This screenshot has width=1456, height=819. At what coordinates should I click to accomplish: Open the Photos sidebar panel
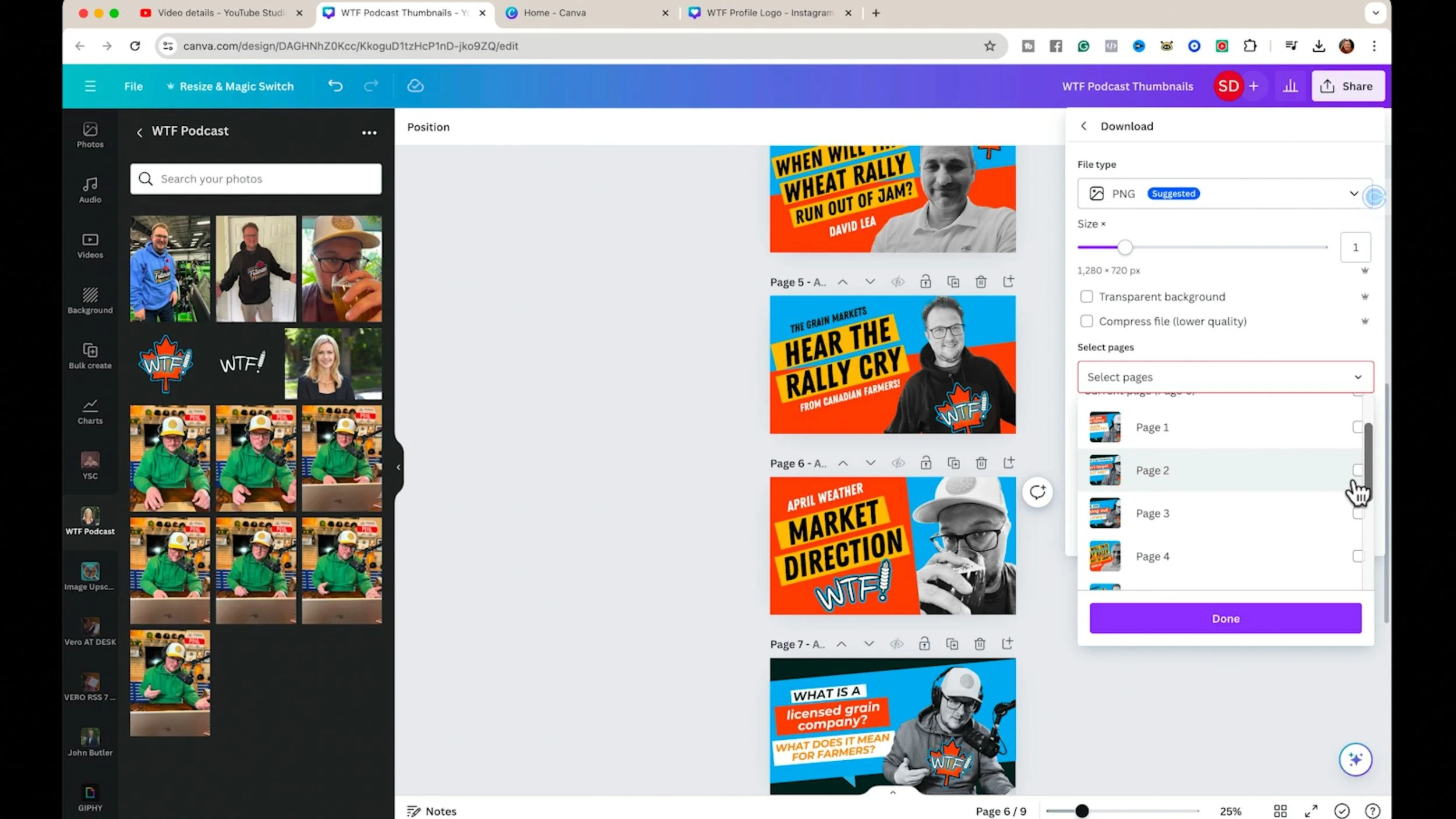pyautogui.click(x=90, y=135)
